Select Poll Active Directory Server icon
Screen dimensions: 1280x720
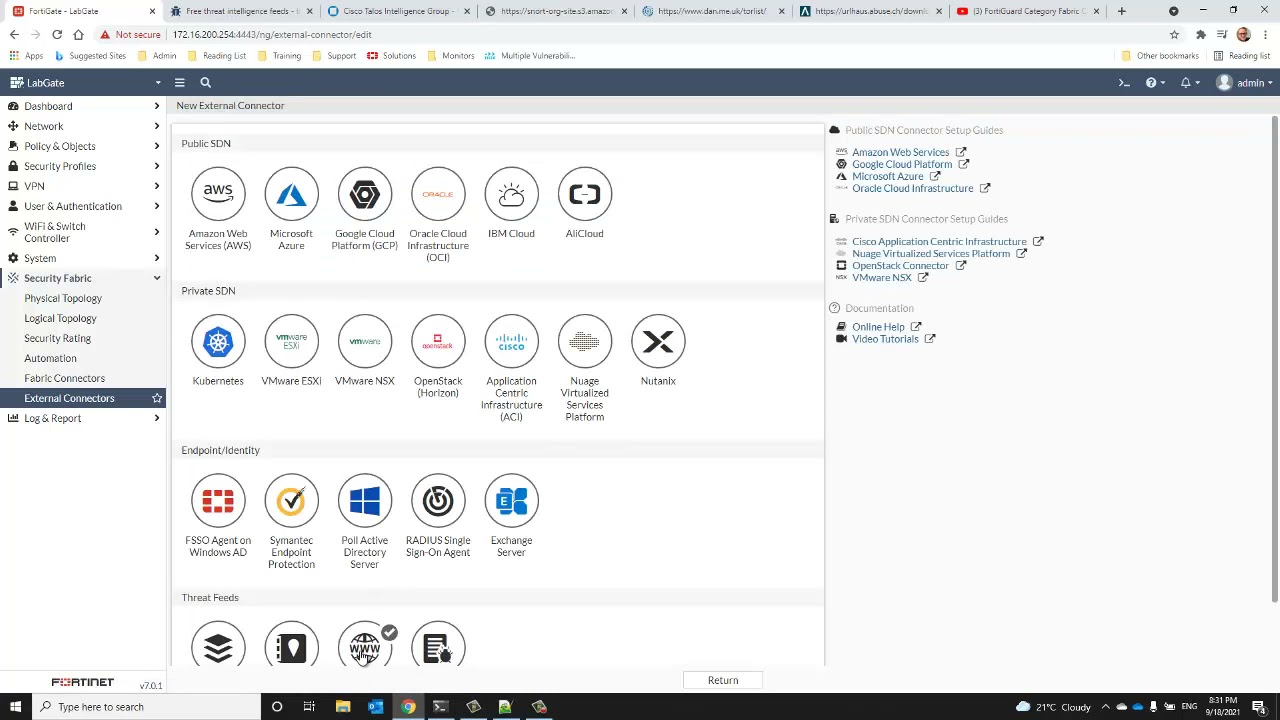pyautogui.click(x=364, y=501)
